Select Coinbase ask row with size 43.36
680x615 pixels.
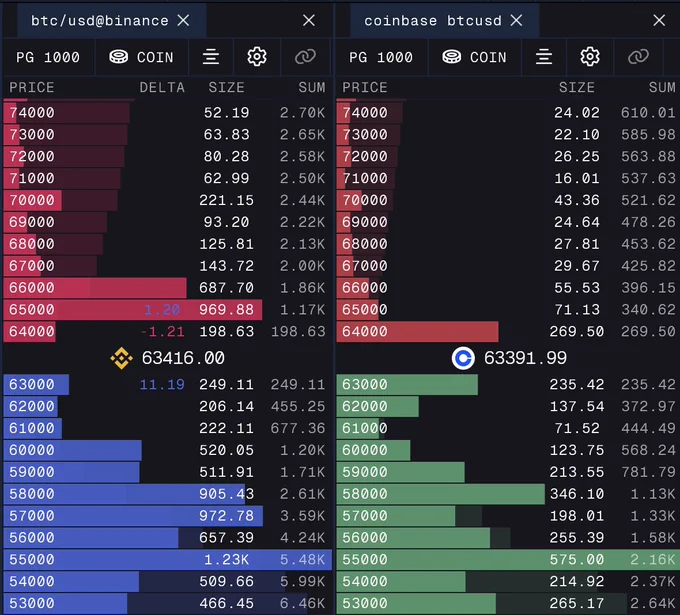click(508, 200)
